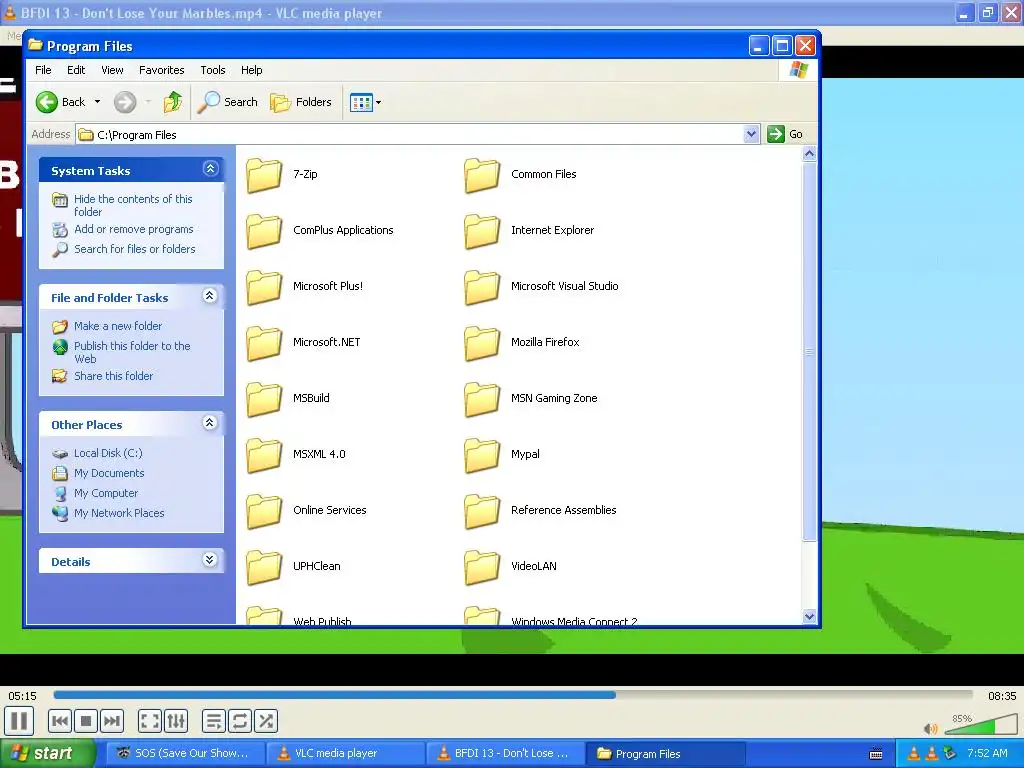Viewport: 1024px width, 768px height.
Task: Toggle the Folders pane button
Action: (301, 102)
